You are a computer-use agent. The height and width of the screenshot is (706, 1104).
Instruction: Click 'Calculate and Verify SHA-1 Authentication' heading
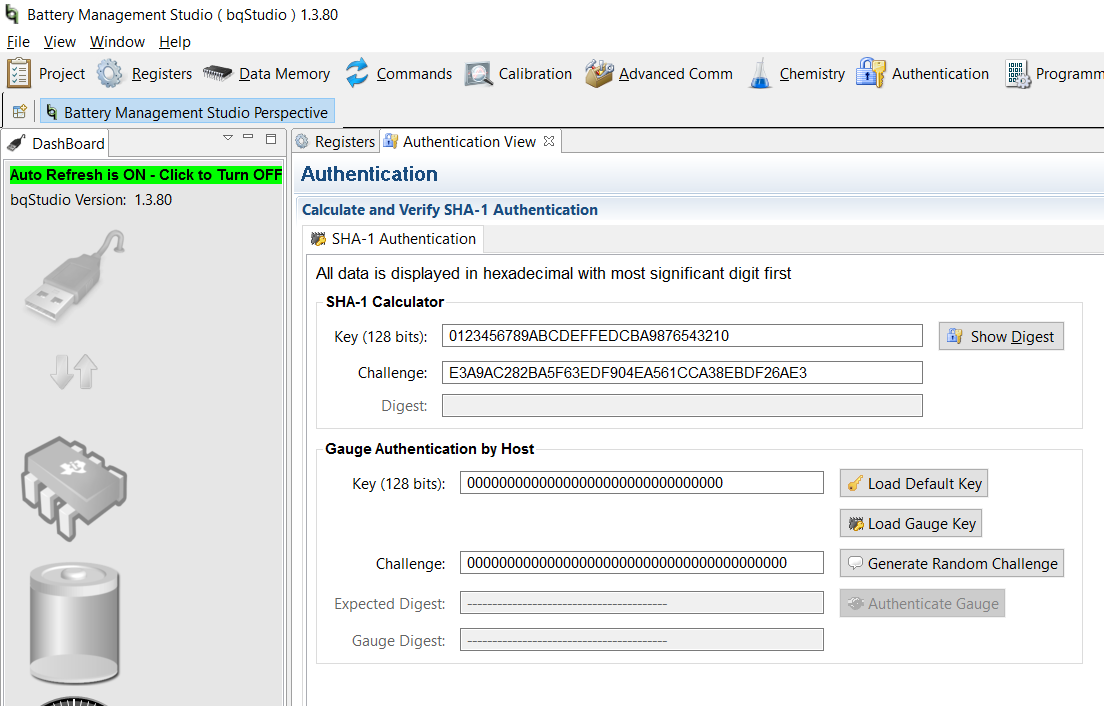coord(450,210)
